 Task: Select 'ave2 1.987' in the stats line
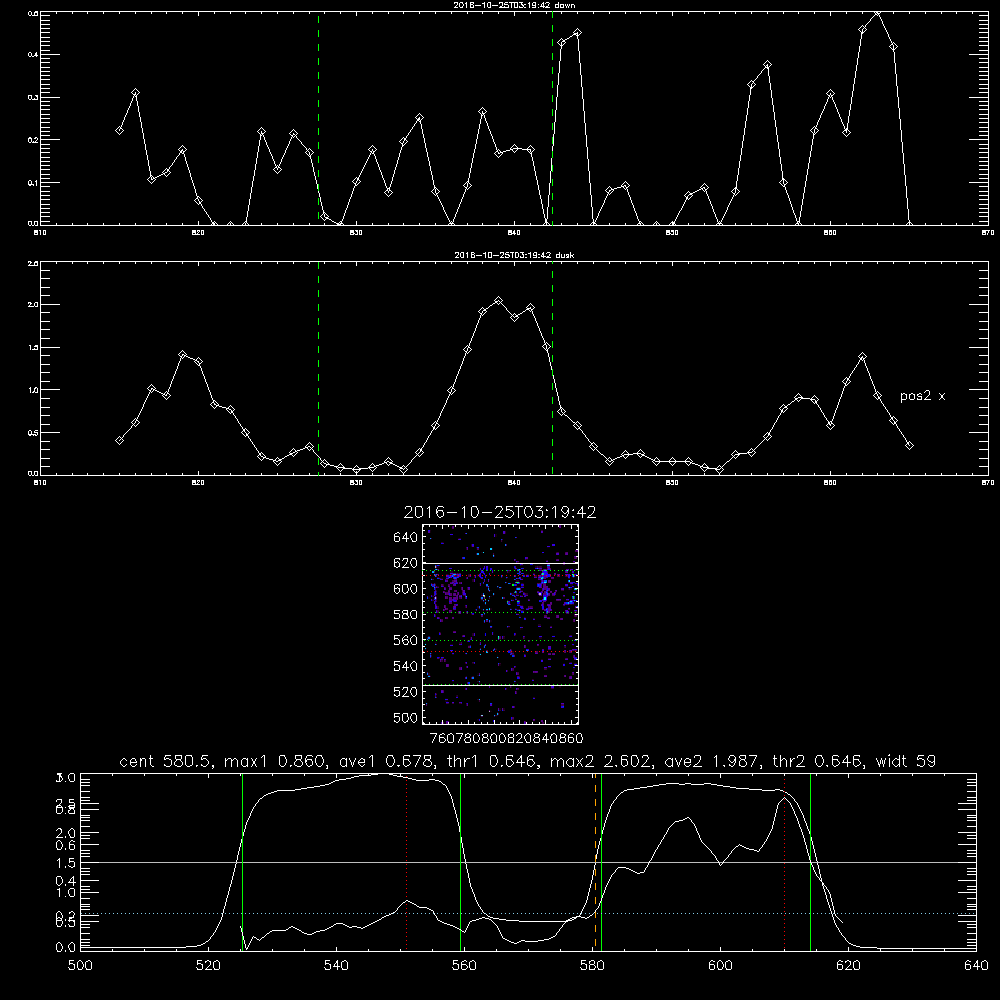click(711, 761)
